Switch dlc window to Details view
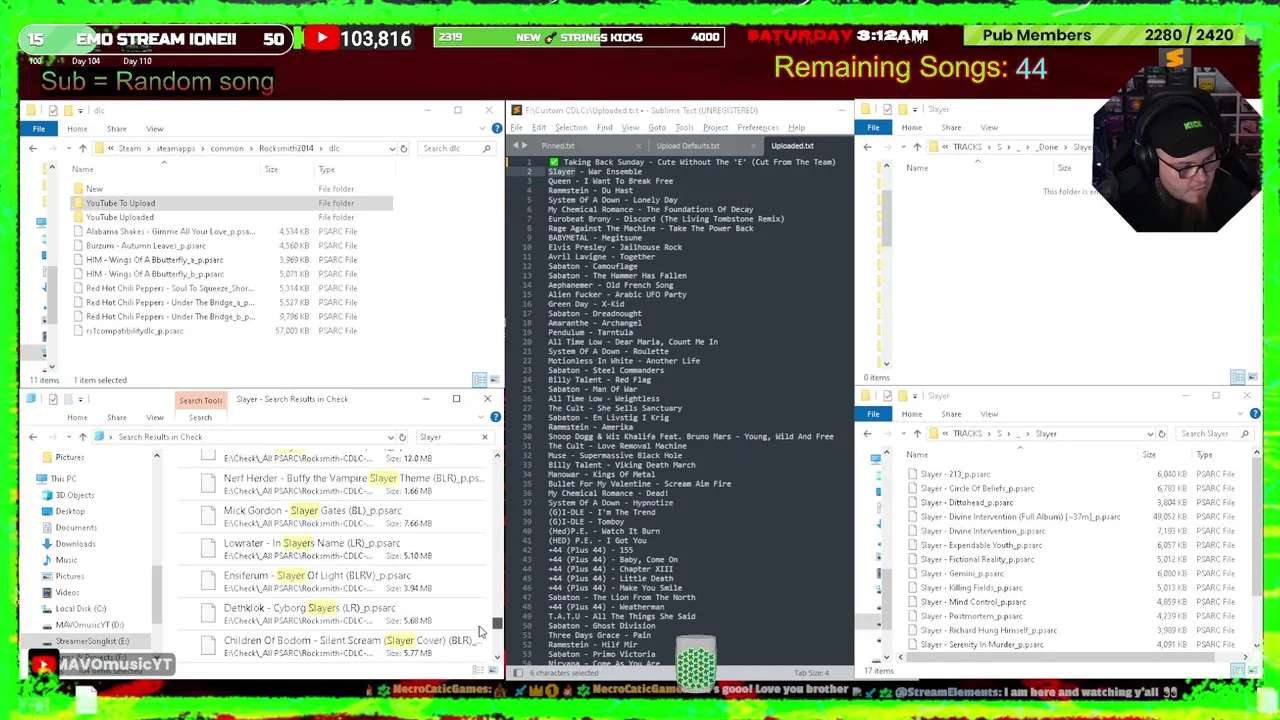The height and width of the screenshot is (720, 1280). 480,380
